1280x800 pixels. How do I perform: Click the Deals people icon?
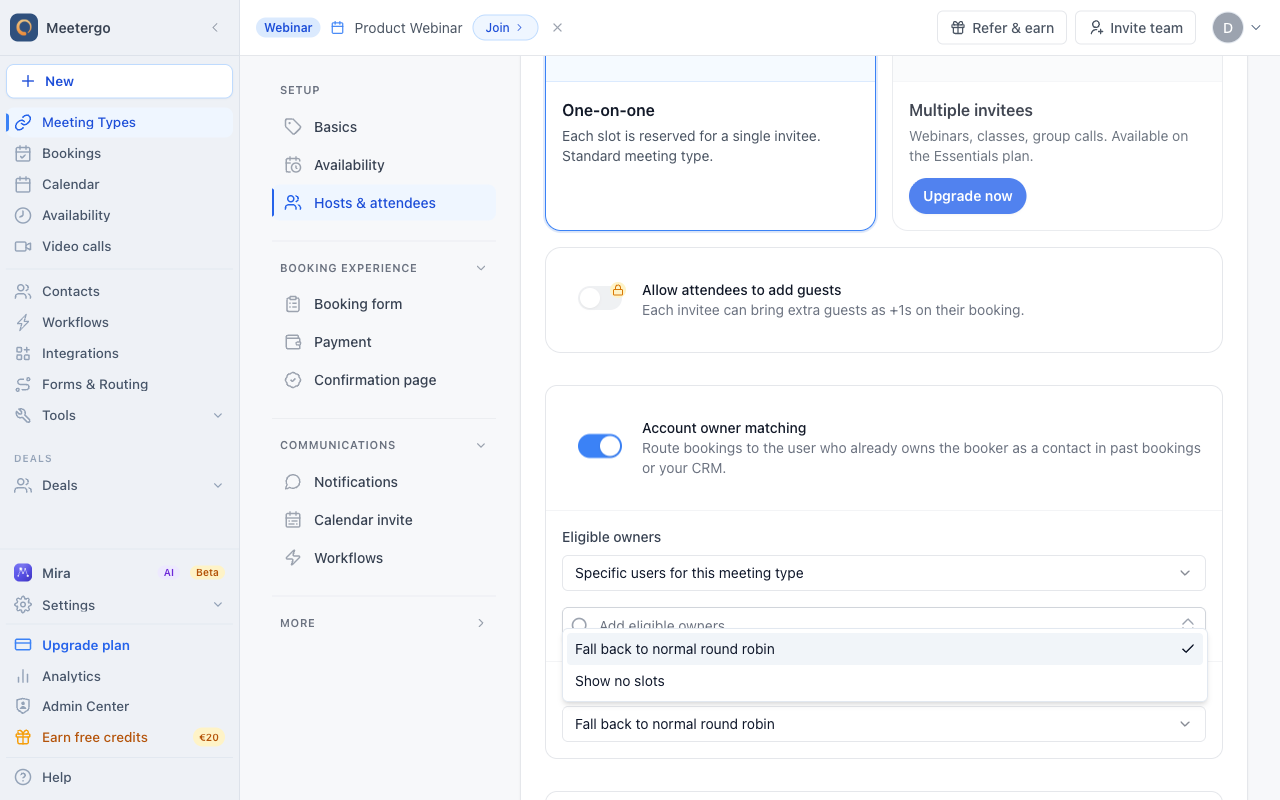point(23,485)
